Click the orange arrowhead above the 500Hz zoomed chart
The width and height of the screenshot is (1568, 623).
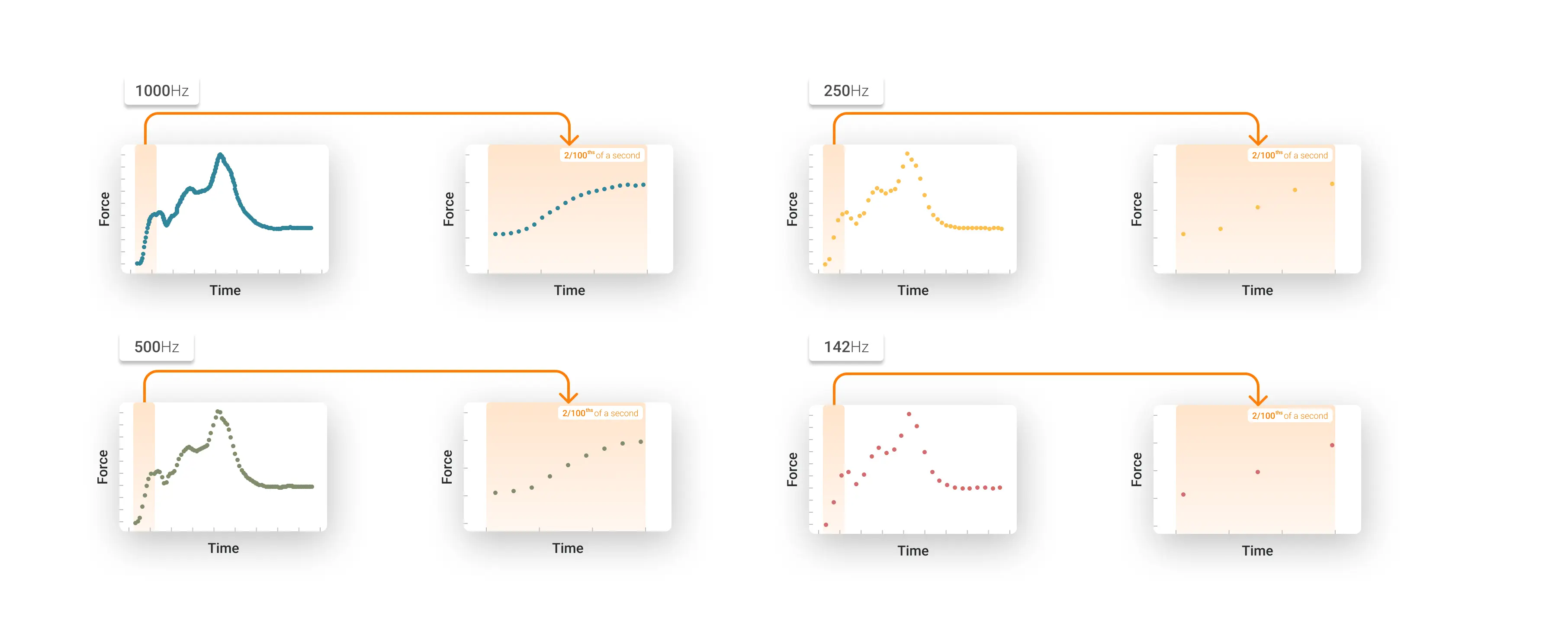pyautogui.click(x=568, y=397)
